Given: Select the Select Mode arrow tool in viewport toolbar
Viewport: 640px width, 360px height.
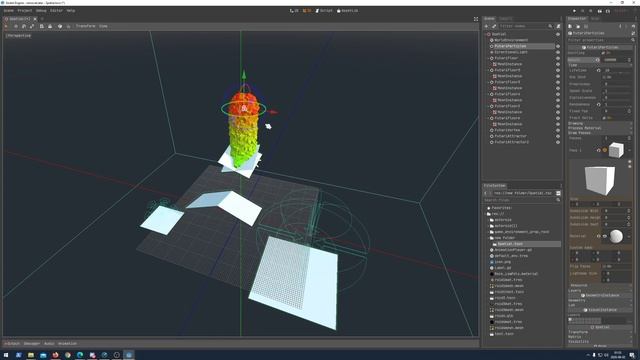Looking at the screenshot, I should coord(6,26).
